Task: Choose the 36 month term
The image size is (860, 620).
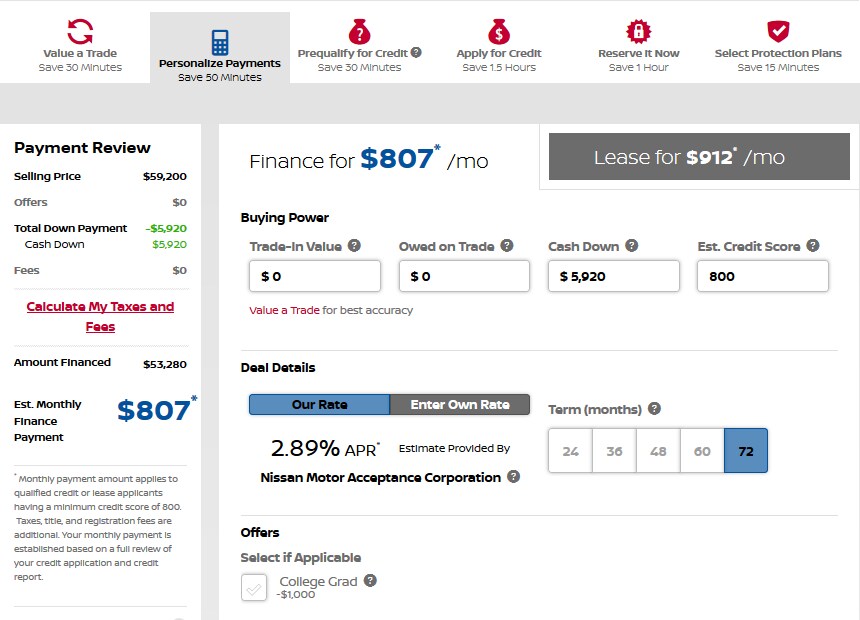Action: 614,451
